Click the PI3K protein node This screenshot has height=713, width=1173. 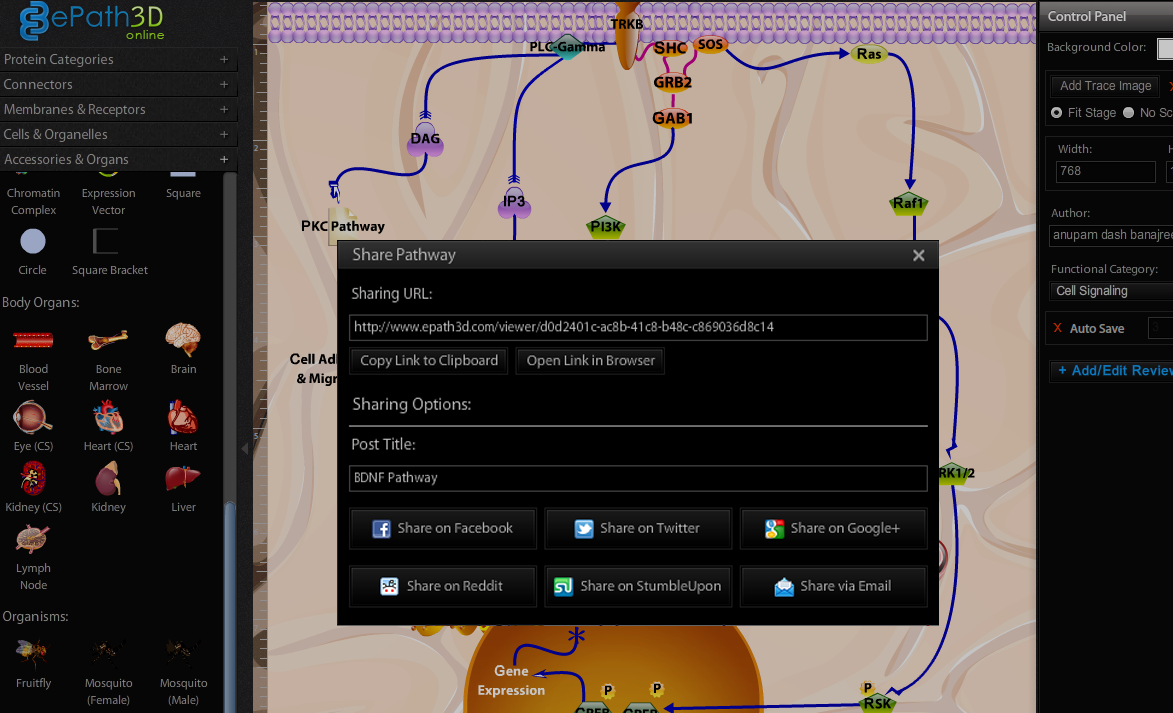coord(605,227)
